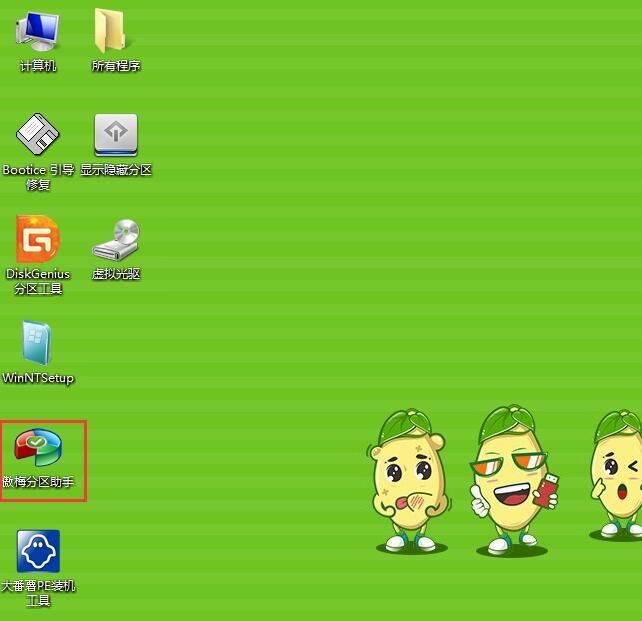Open the 所有程序 folder icon
This screenshot has height=621, width=642.
[115, 30]
